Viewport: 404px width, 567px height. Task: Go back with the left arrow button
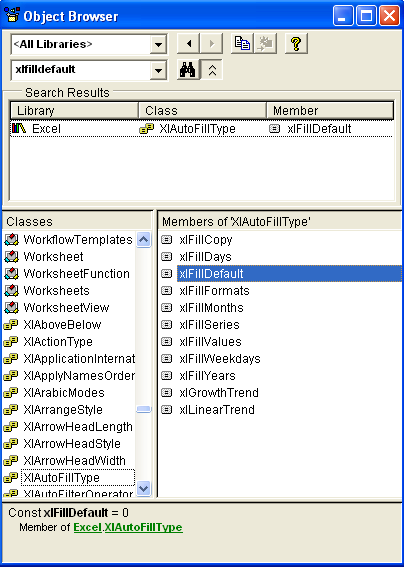[x=188, y=44]
